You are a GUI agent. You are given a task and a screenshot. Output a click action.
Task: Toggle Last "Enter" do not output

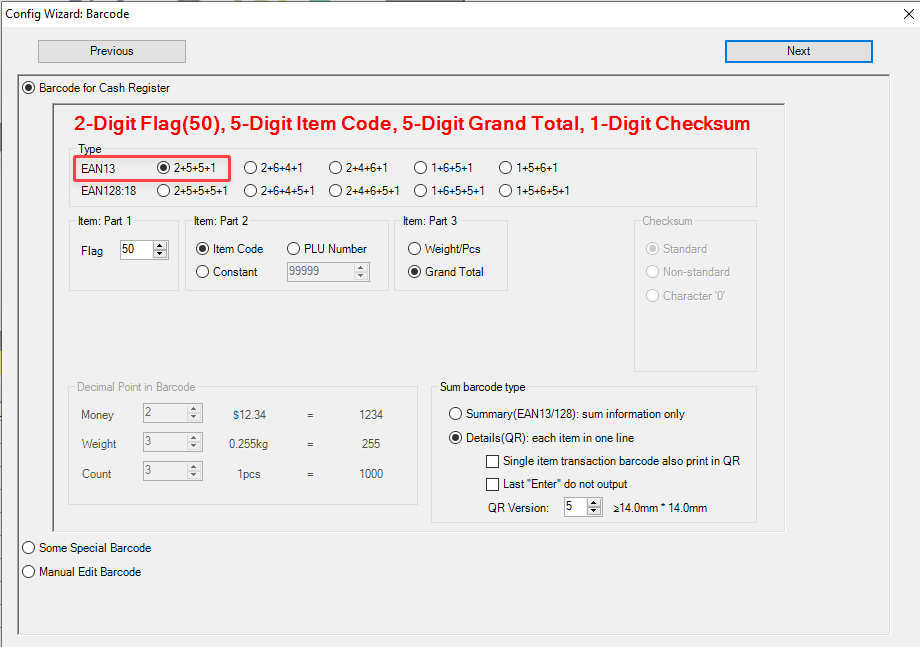557,484
